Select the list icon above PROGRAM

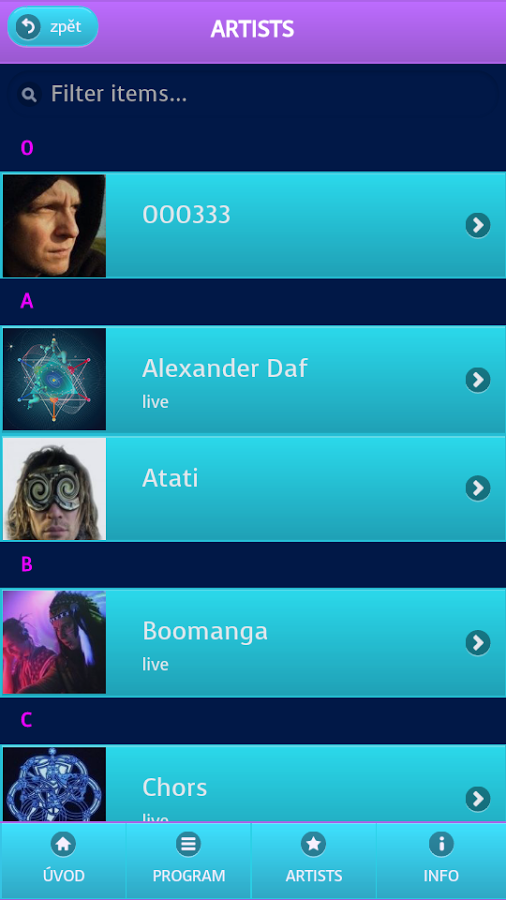point(188,844)
